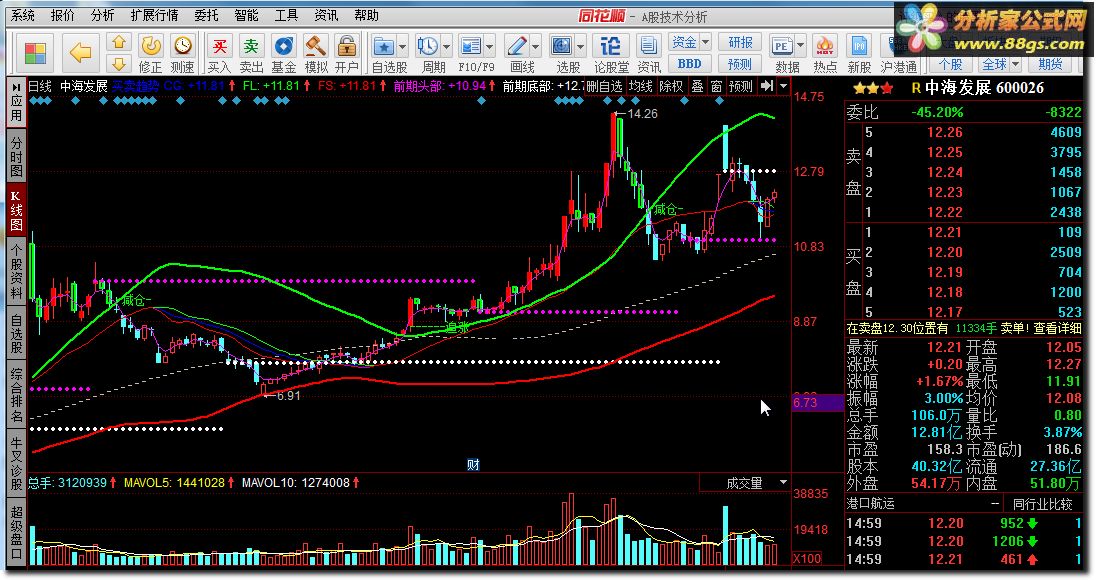Toggle 均线 moving averages display
The width and height of the screenshot is (1096, 580).
640,86
